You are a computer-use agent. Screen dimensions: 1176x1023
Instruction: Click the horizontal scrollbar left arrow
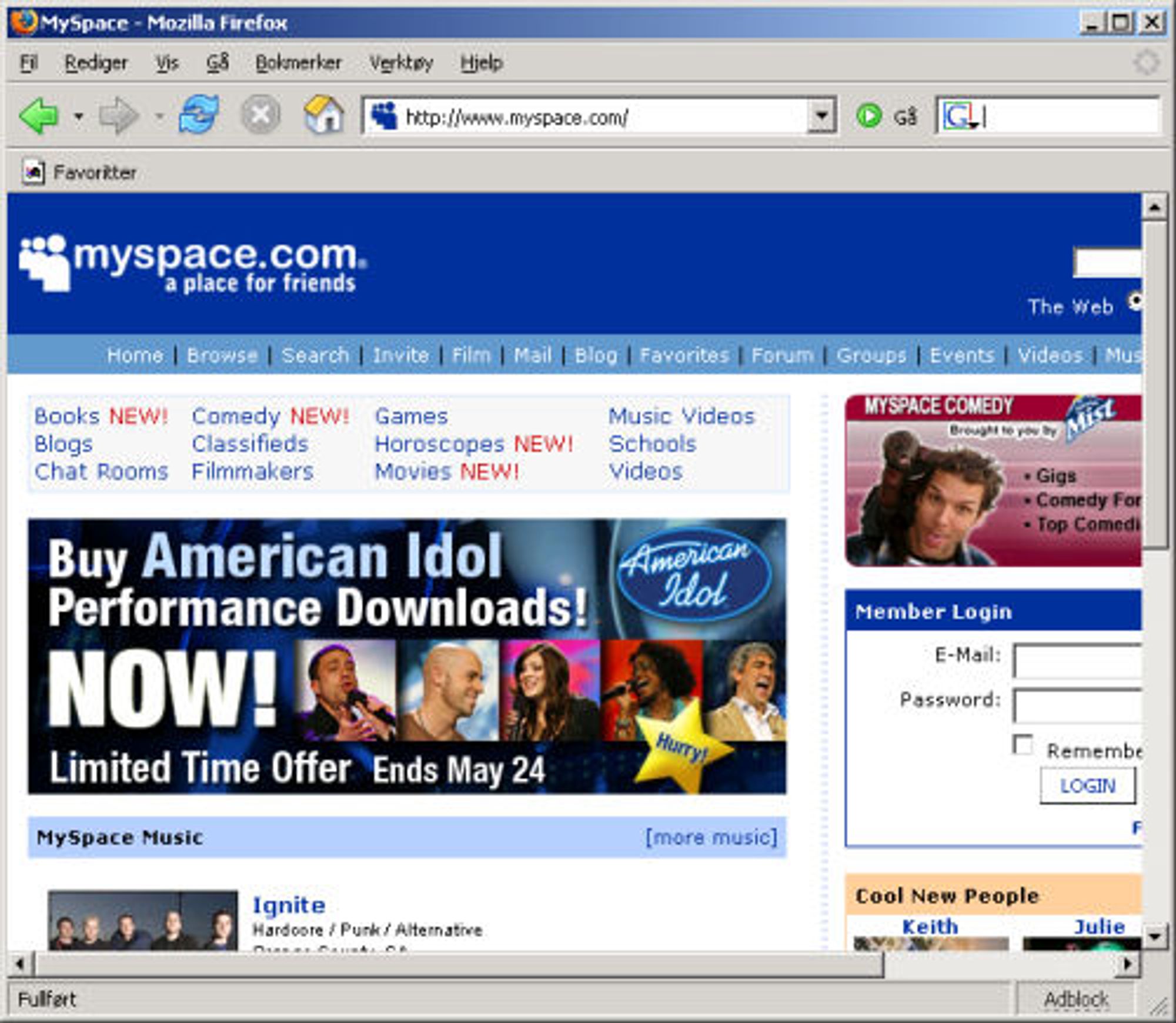(20, 964)
